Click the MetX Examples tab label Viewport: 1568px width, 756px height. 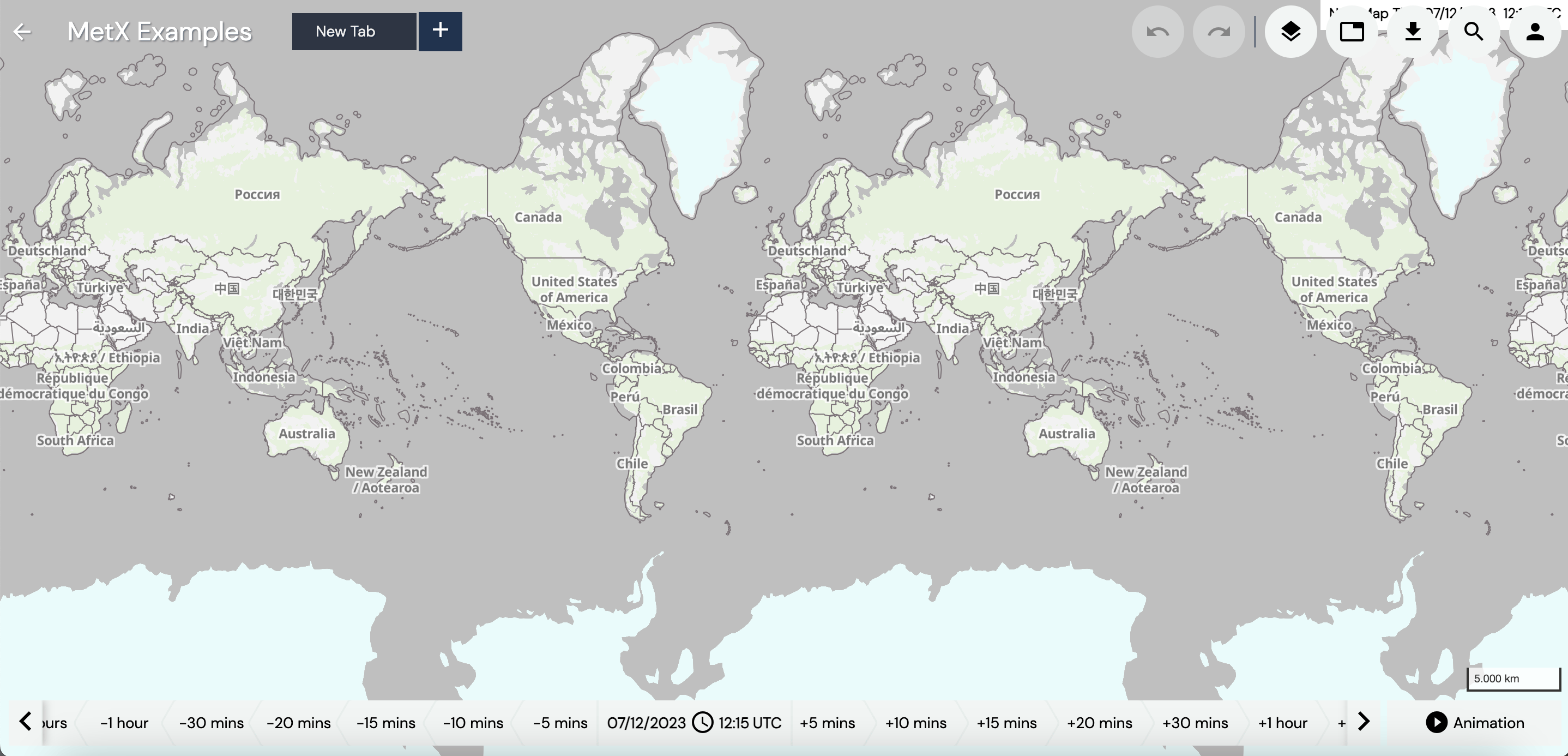(x=160, y=31)
